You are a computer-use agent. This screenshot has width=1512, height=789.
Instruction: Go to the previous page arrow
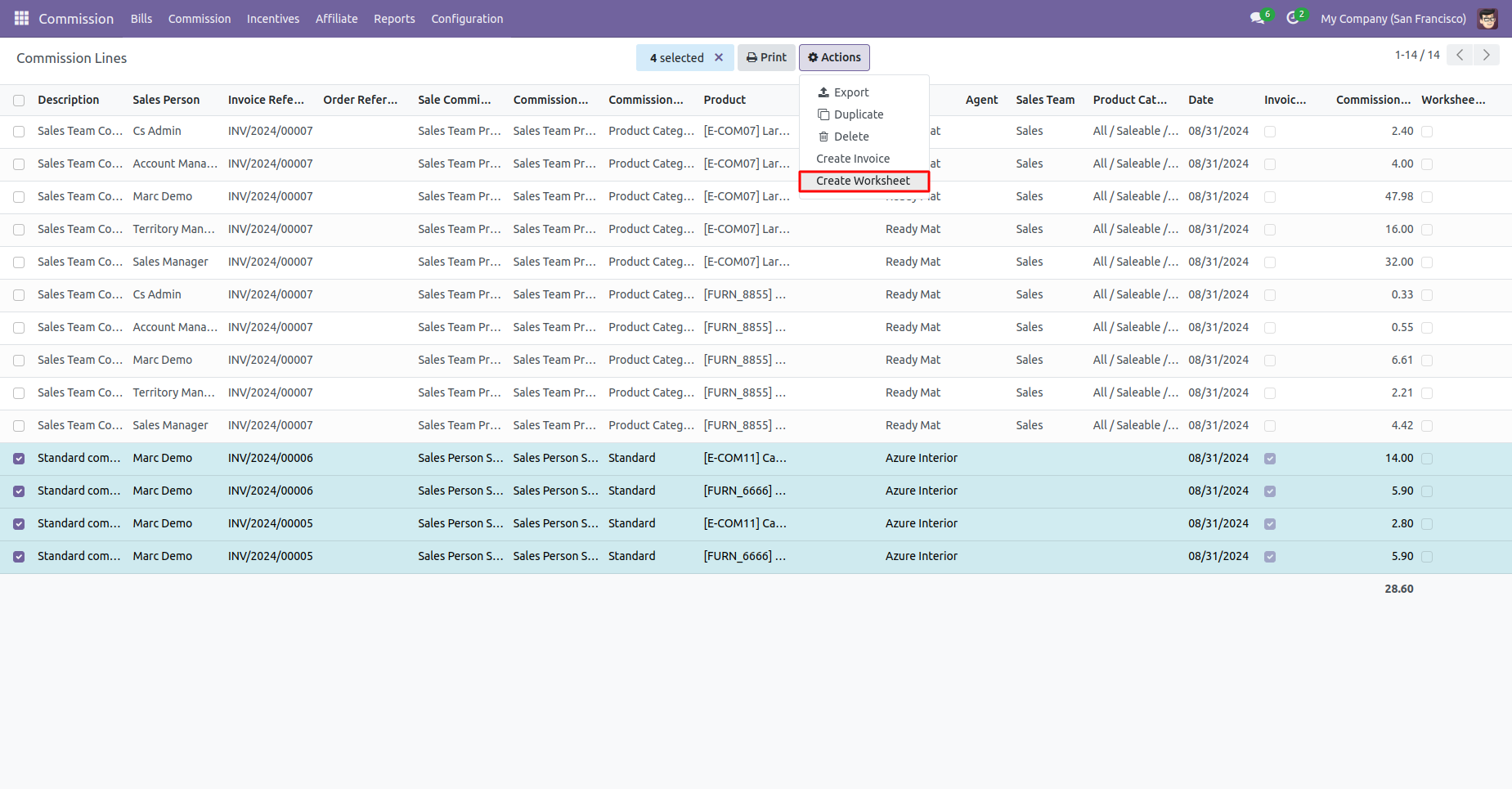[x=1460, y=55]
